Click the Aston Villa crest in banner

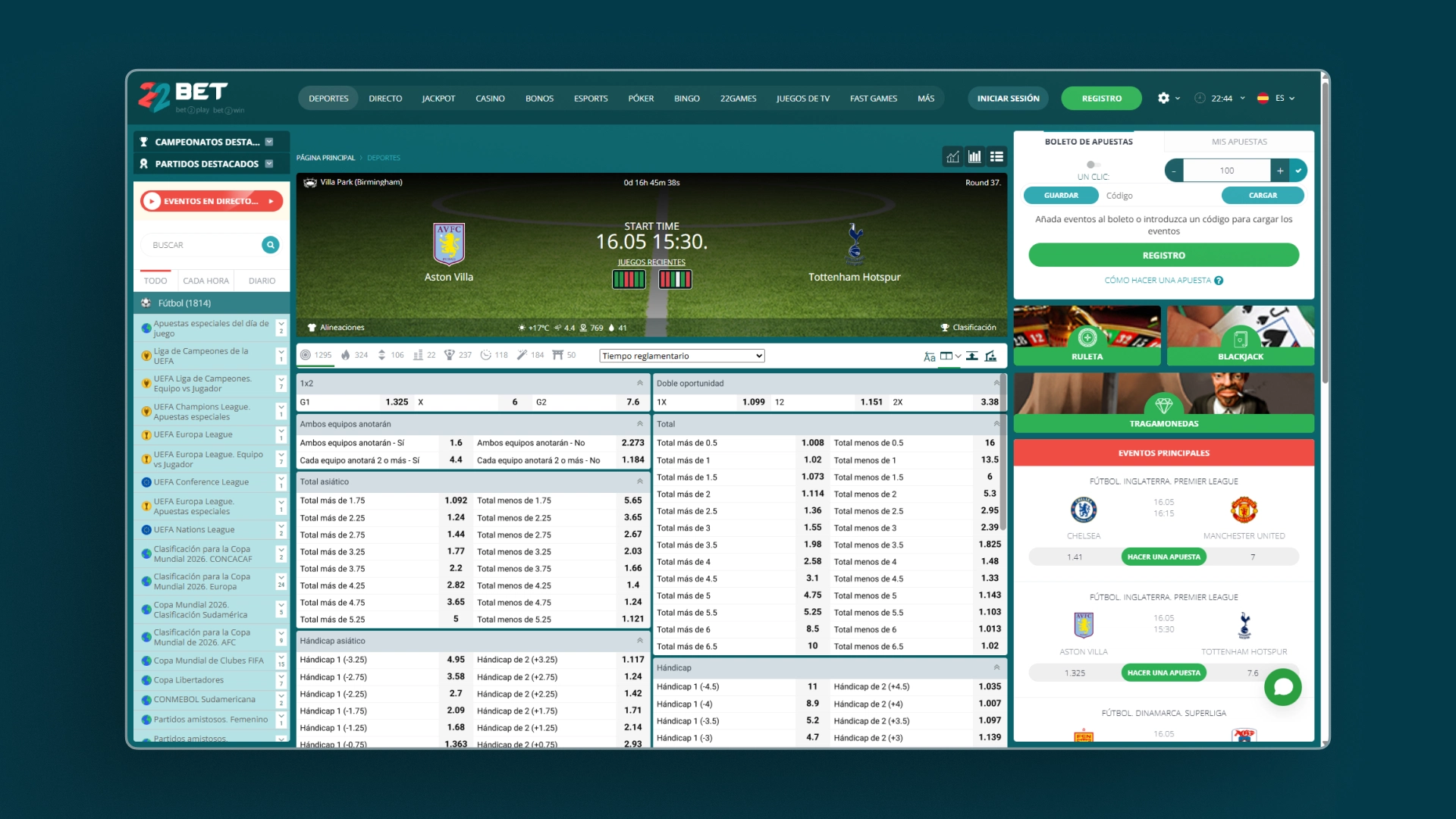tap(449, 244)
